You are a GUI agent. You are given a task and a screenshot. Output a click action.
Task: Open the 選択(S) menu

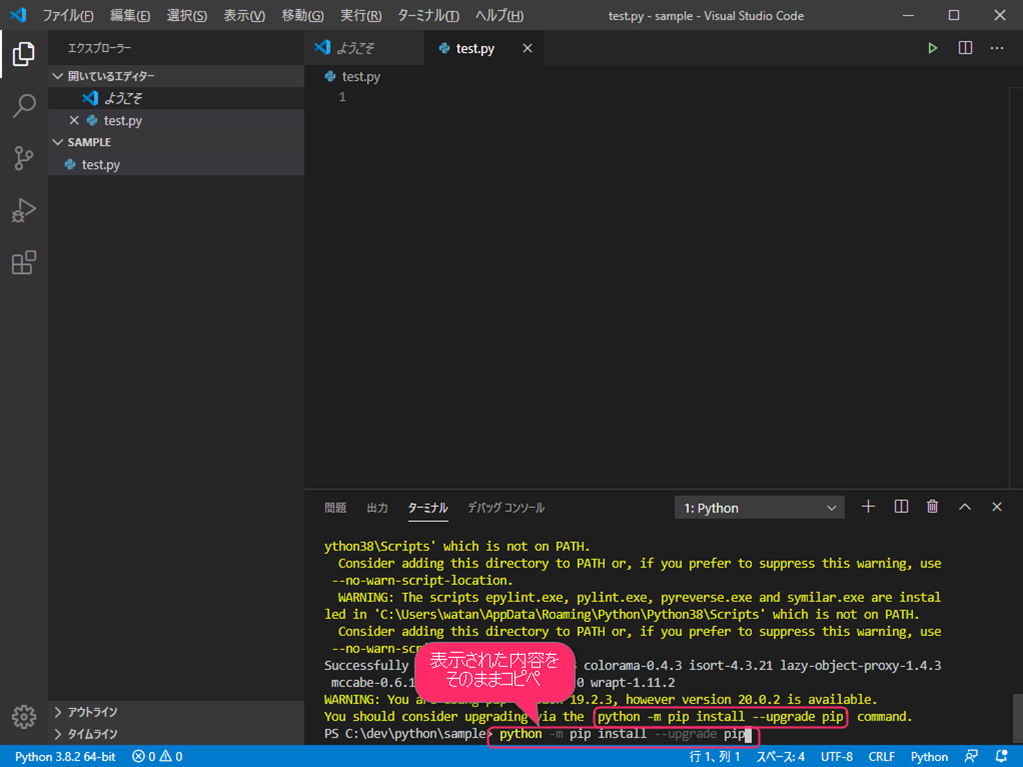pyautogui.click(x=187, y=16)
